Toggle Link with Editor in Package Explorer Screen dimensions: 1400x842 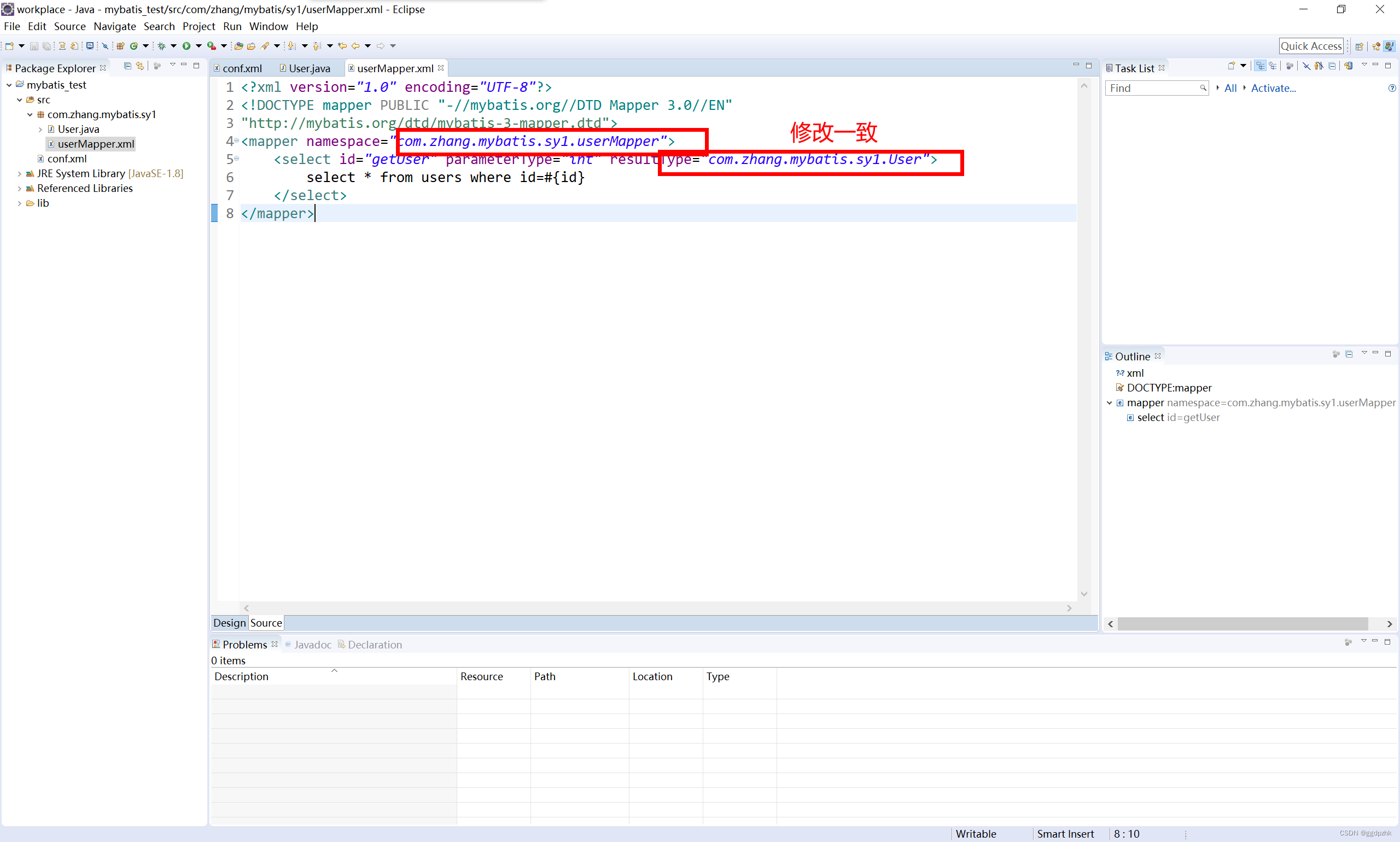(140, 66)
